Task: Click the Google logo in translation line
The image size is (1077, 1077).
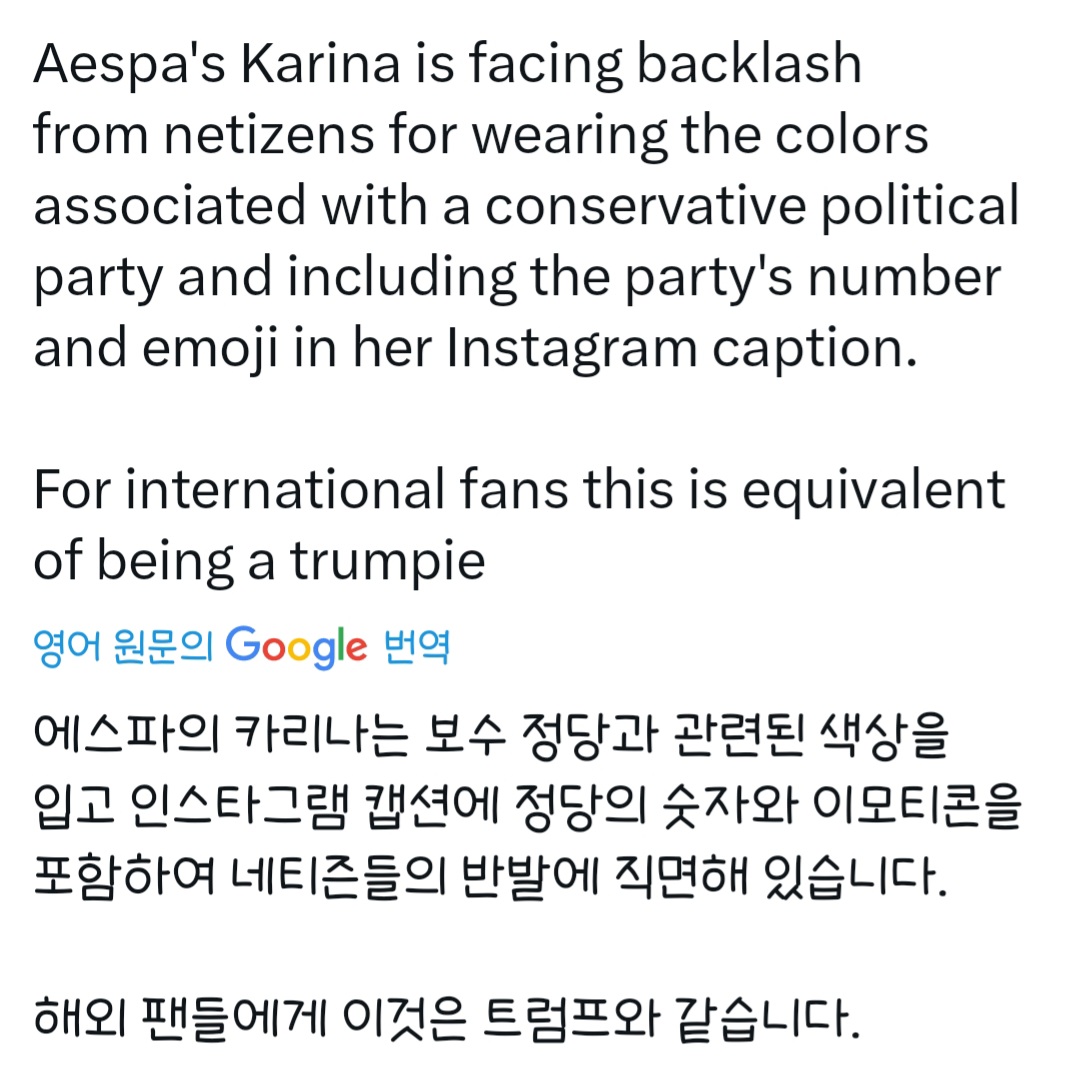Action: click(296, 648)
